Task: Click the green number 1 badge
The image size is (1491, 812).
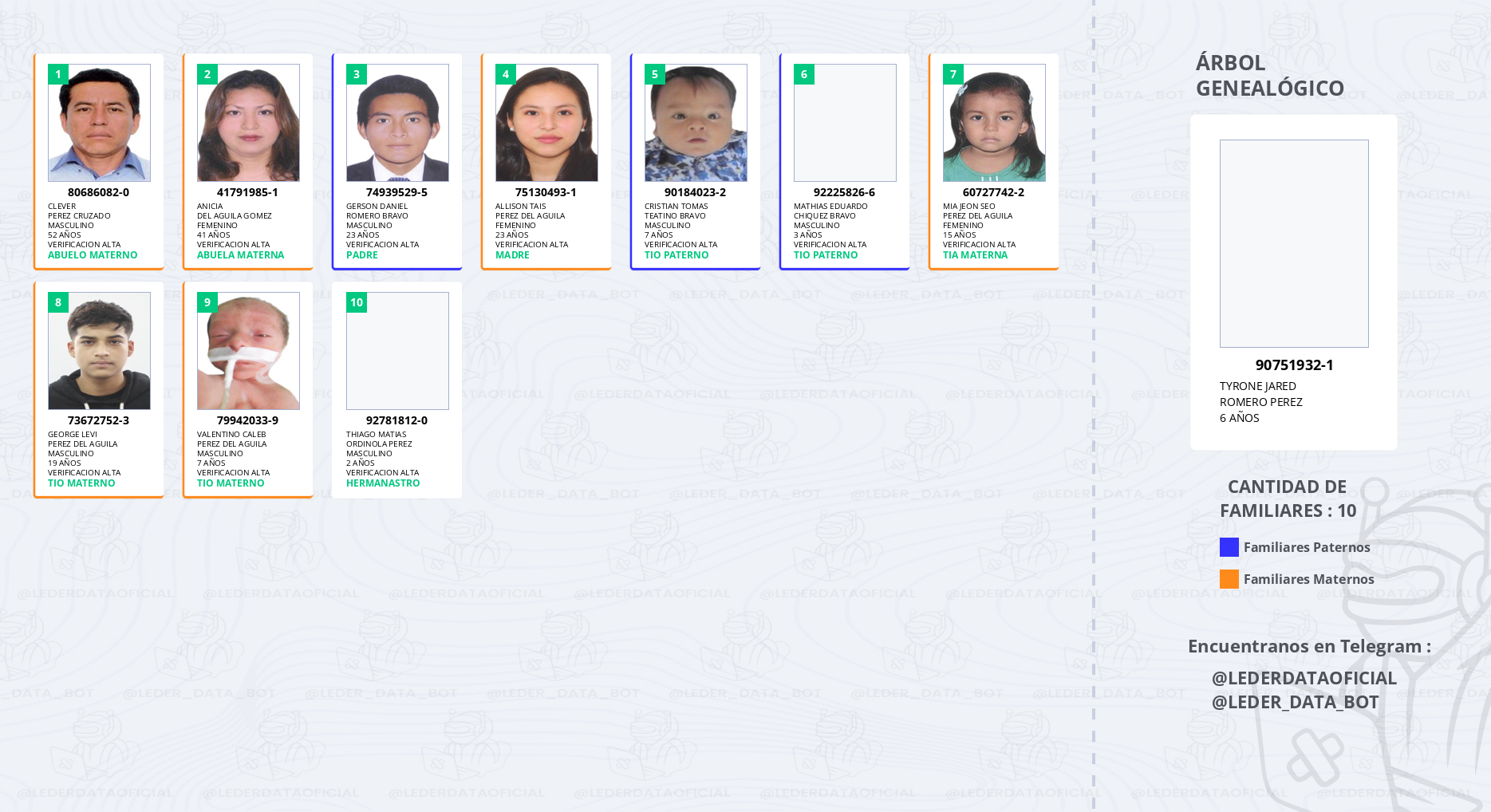Action: click(58, 74)
